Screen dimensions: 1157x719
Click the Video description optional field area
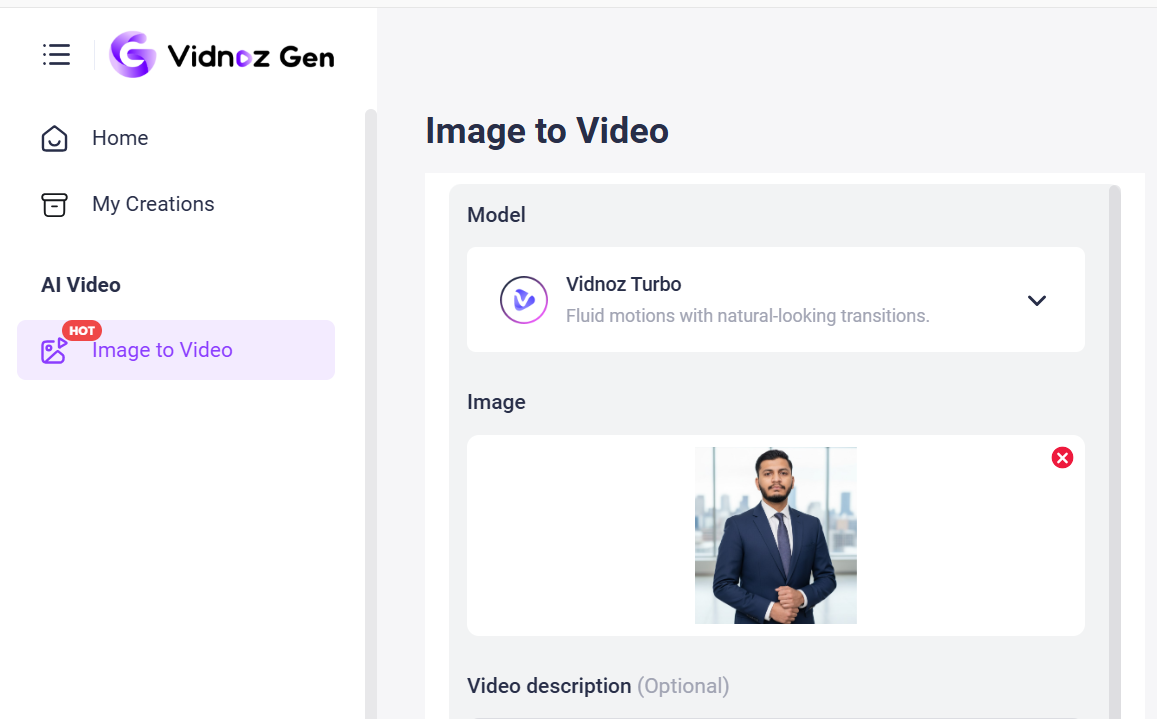tap(597, 686)
